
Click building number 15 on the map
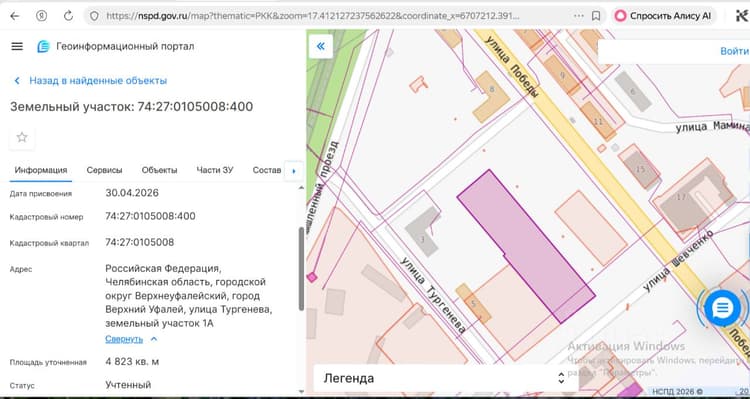pos(640,169)
